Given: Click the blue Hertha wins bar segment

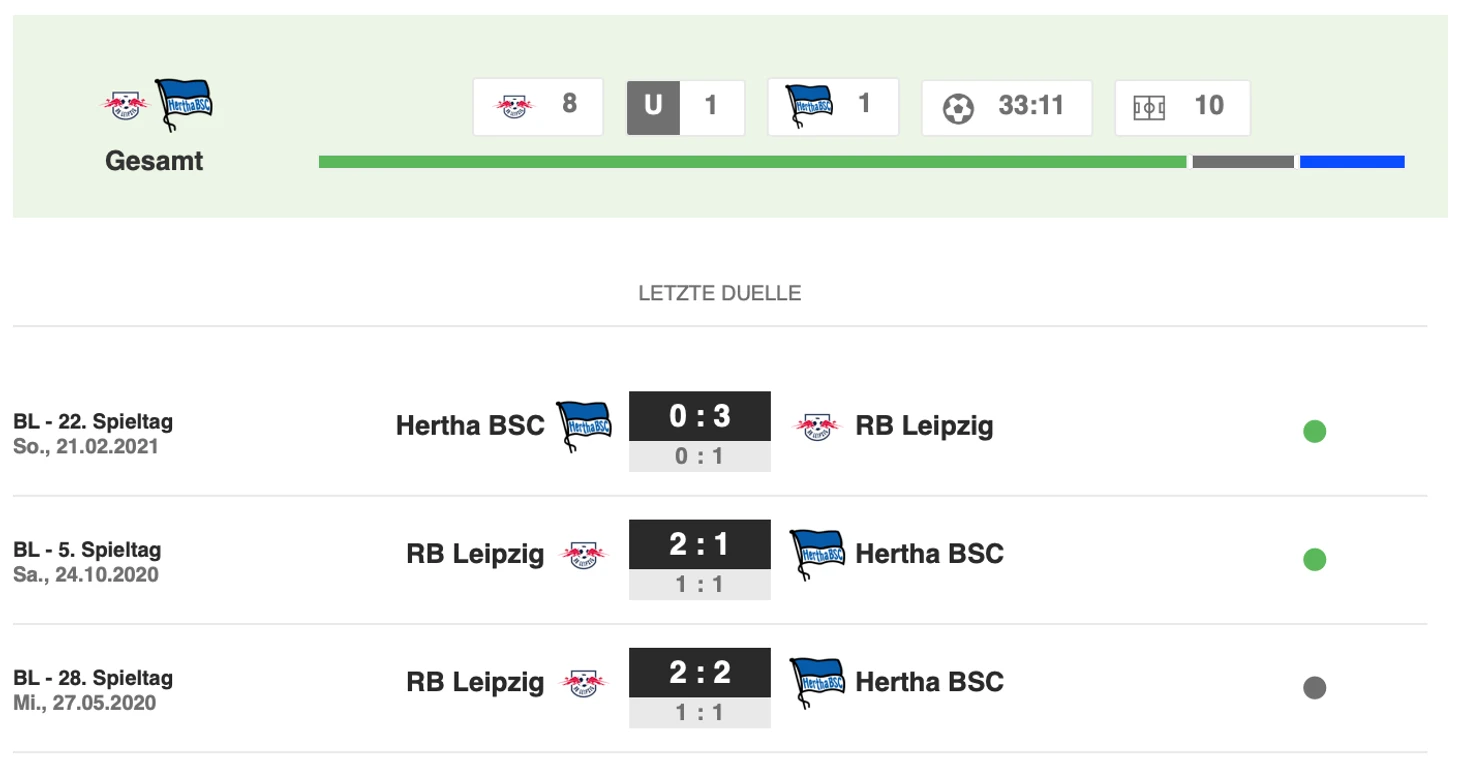Looking at the screenshot, I should tap(1351, 162).
